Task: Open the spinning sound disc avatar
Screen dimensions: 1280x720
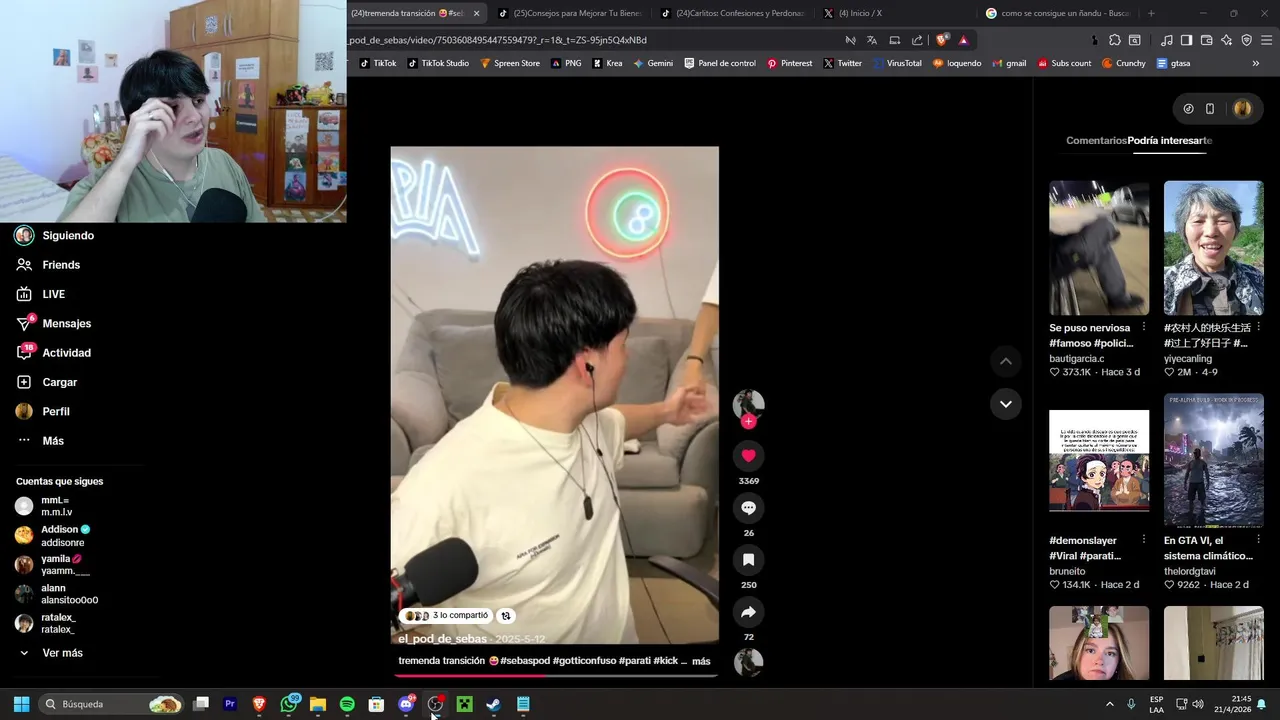Action: pyautogui.click(x=748, y=662)
